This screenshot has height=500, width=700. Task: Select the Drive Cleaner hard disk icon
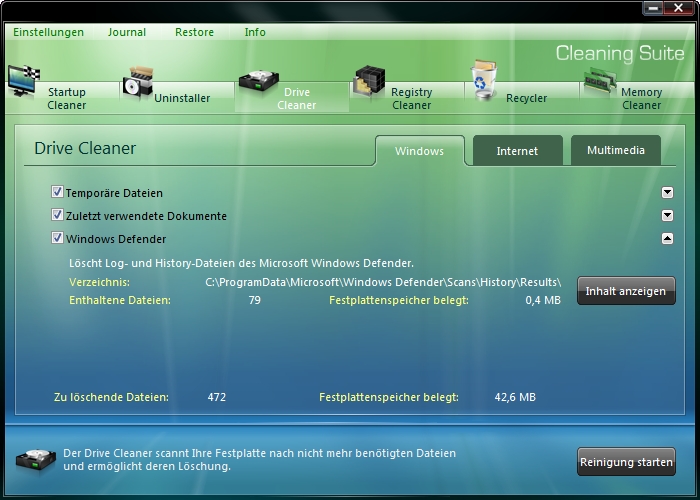pyautogui.click(x=255, y=82)
